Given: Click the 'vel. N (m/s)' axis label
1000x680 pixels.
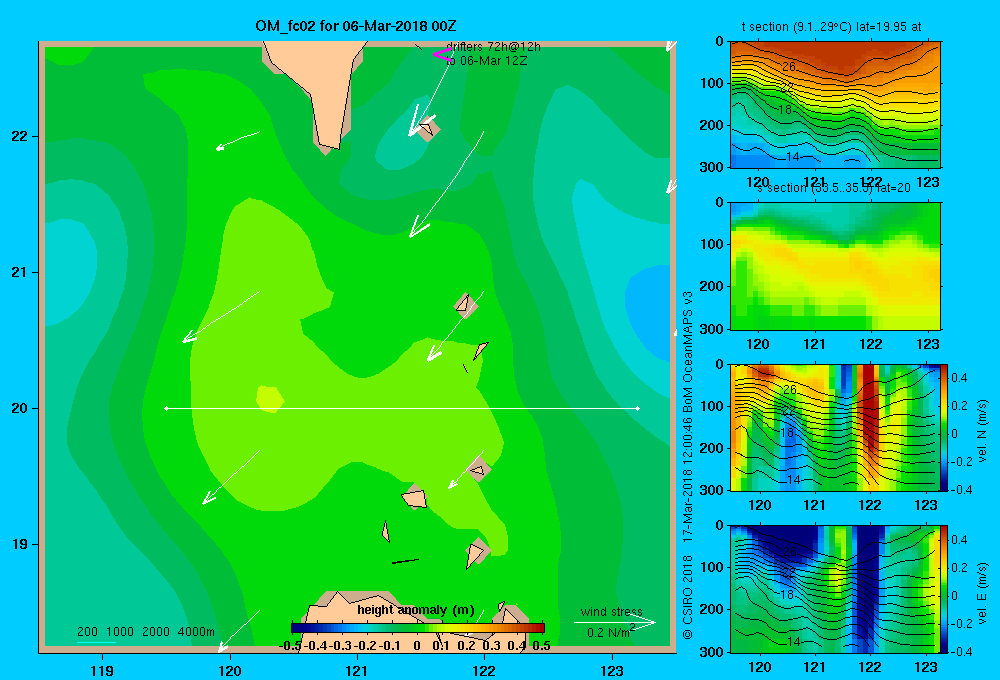Looking at the screenshot, I should (983, 431).
